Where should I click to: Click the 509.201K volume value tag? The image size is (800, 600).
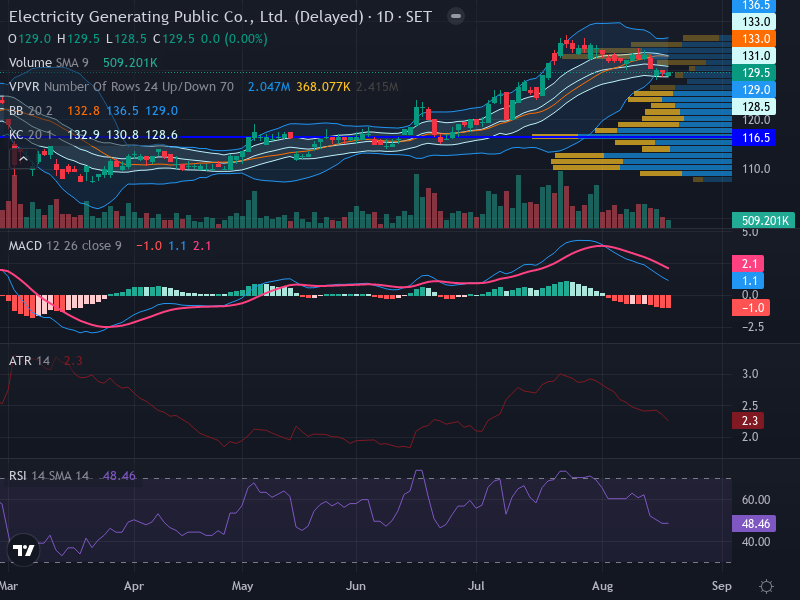pyautogui.click(x=763, y=220)
